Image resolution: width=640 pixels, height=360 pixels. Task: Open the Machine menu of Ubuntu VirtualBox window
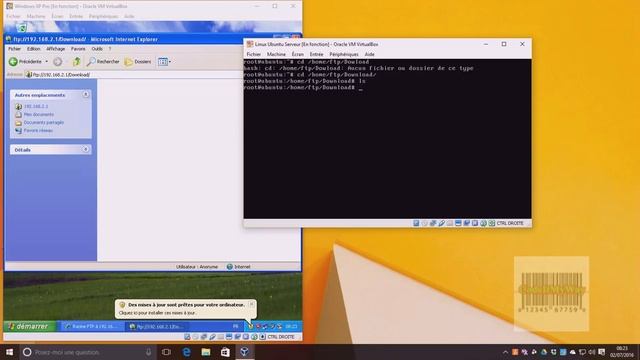pos(276,54)
